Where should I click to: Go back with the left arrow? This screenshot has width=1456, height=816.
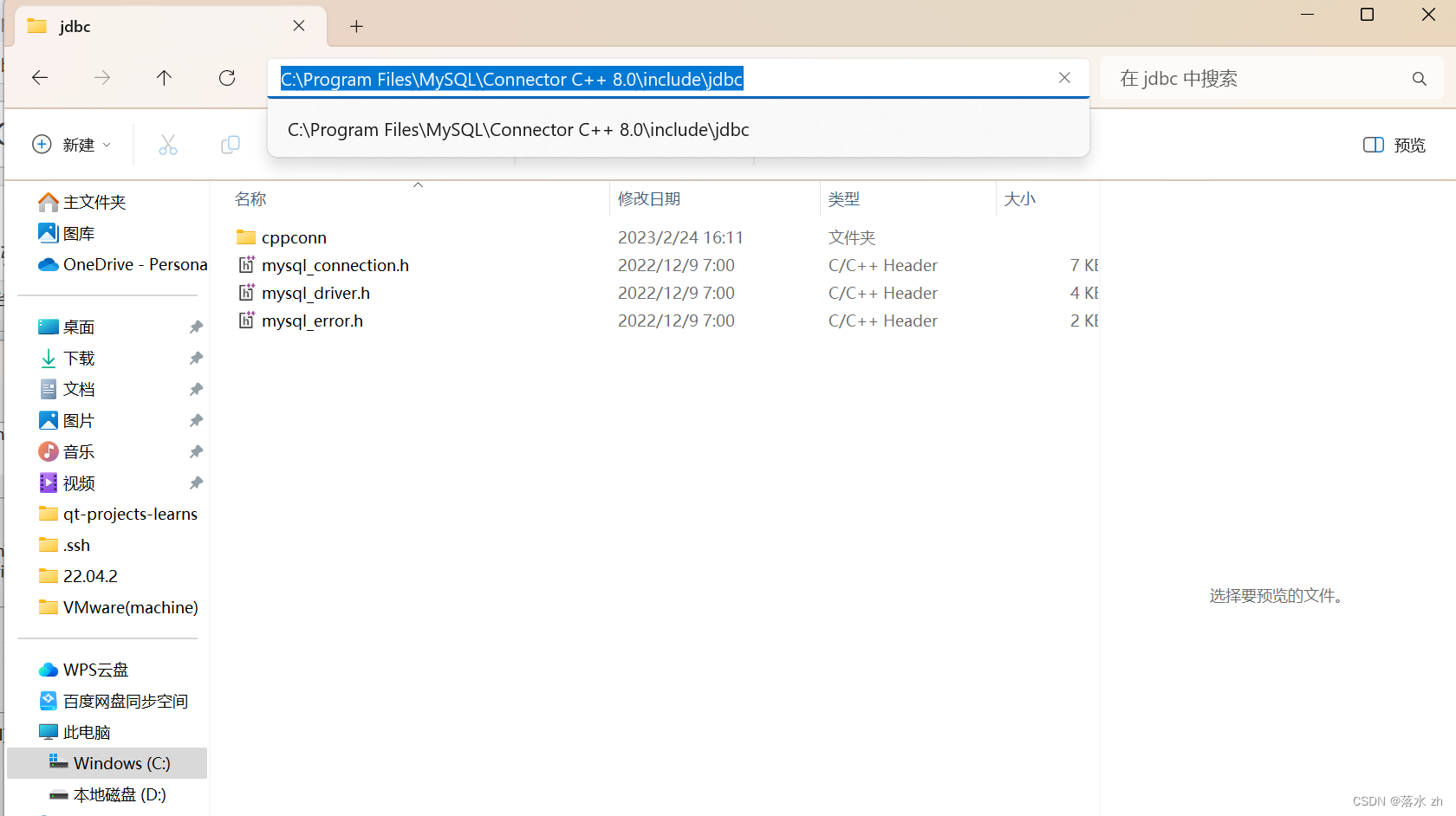click(40, 78)
